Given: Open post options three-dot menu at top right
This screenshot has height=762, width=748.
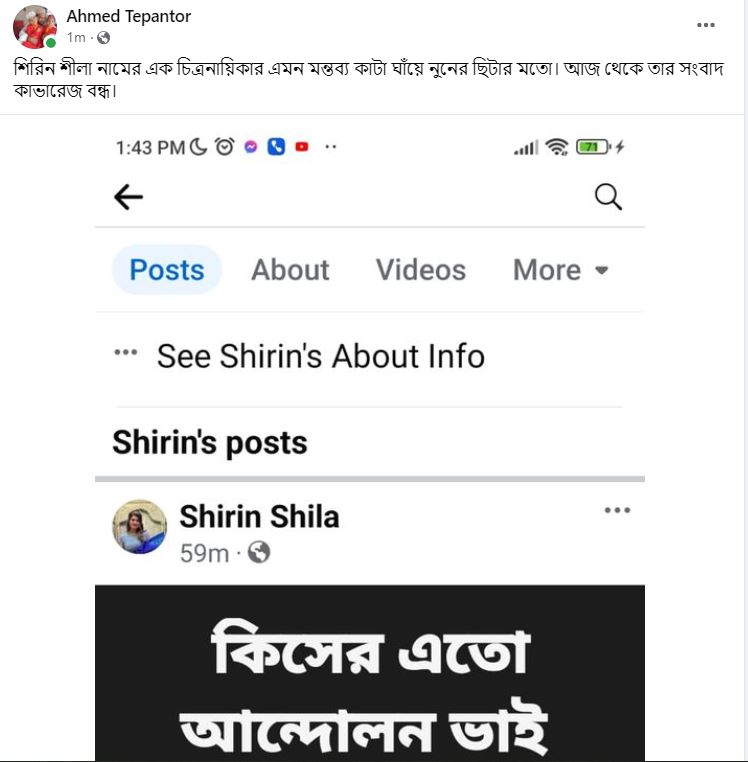Looking at the screenshot, I should pos(706,25).
